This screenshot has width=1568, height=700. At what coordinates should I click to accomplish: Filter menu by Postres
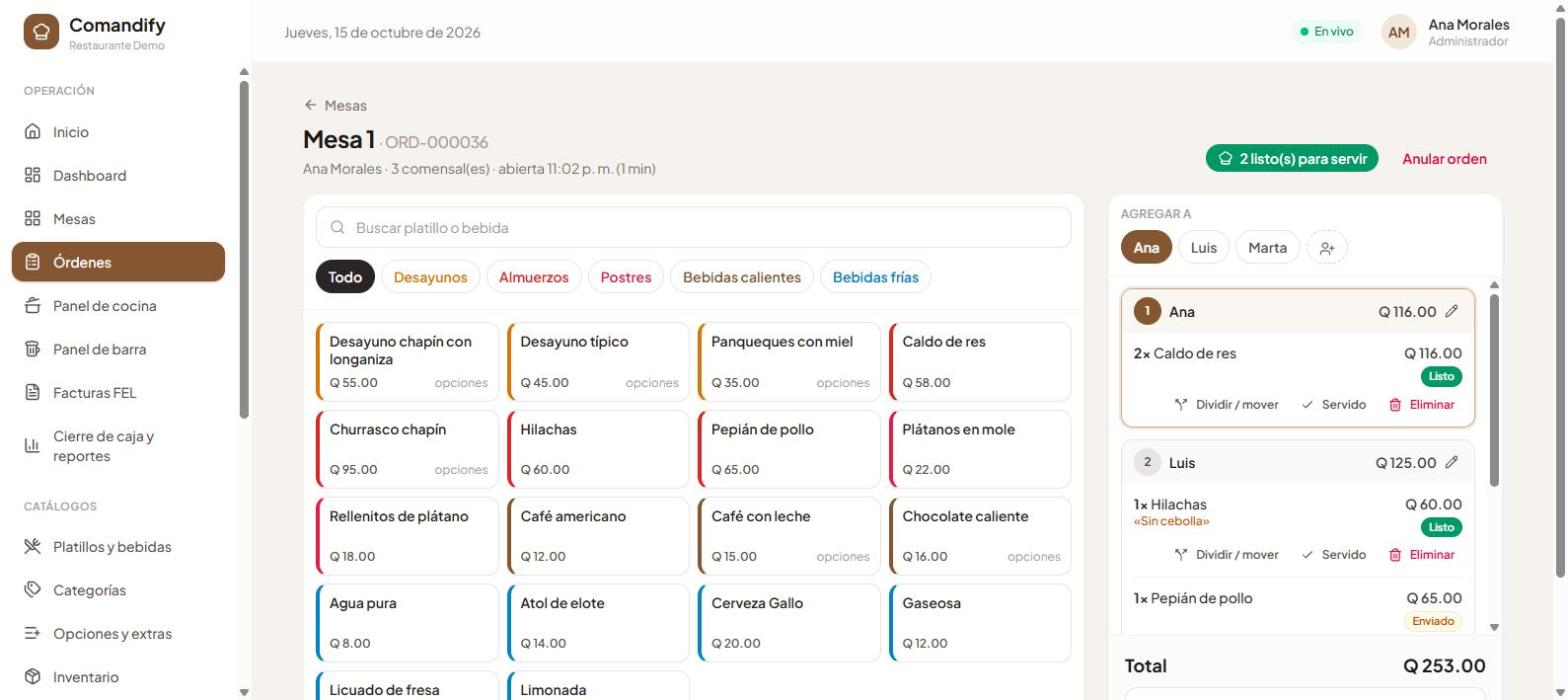pyautogui.click(x=626, y=278)
